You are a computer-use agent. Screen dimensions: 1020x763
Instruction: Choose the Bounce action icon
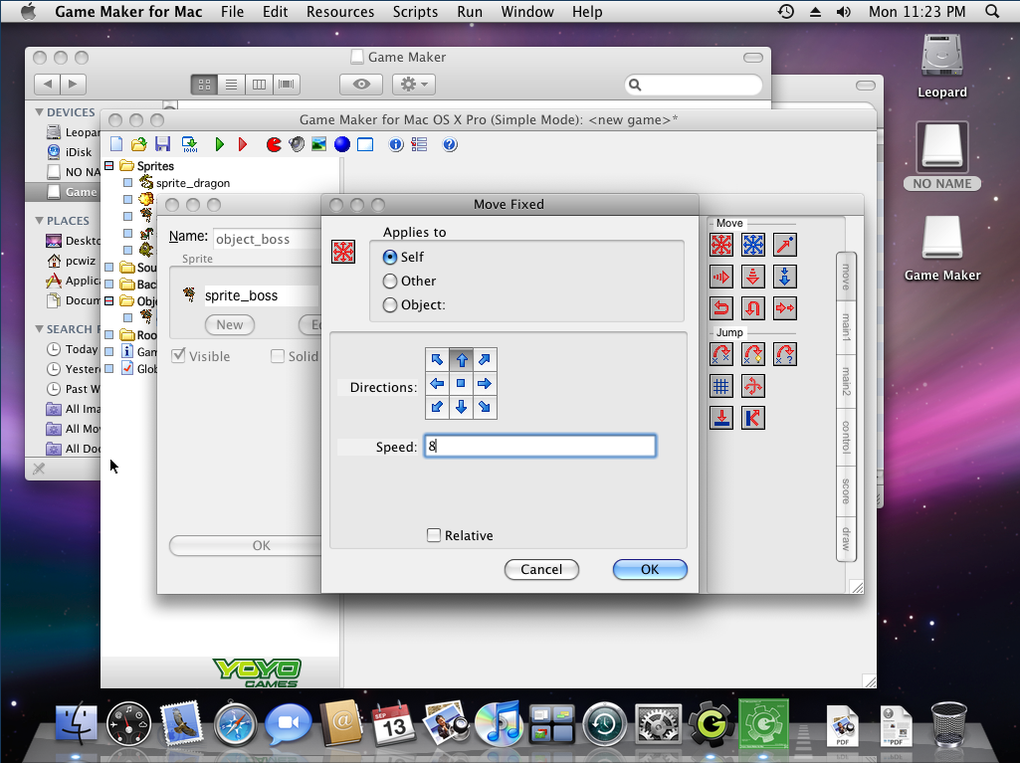[753, 418]
